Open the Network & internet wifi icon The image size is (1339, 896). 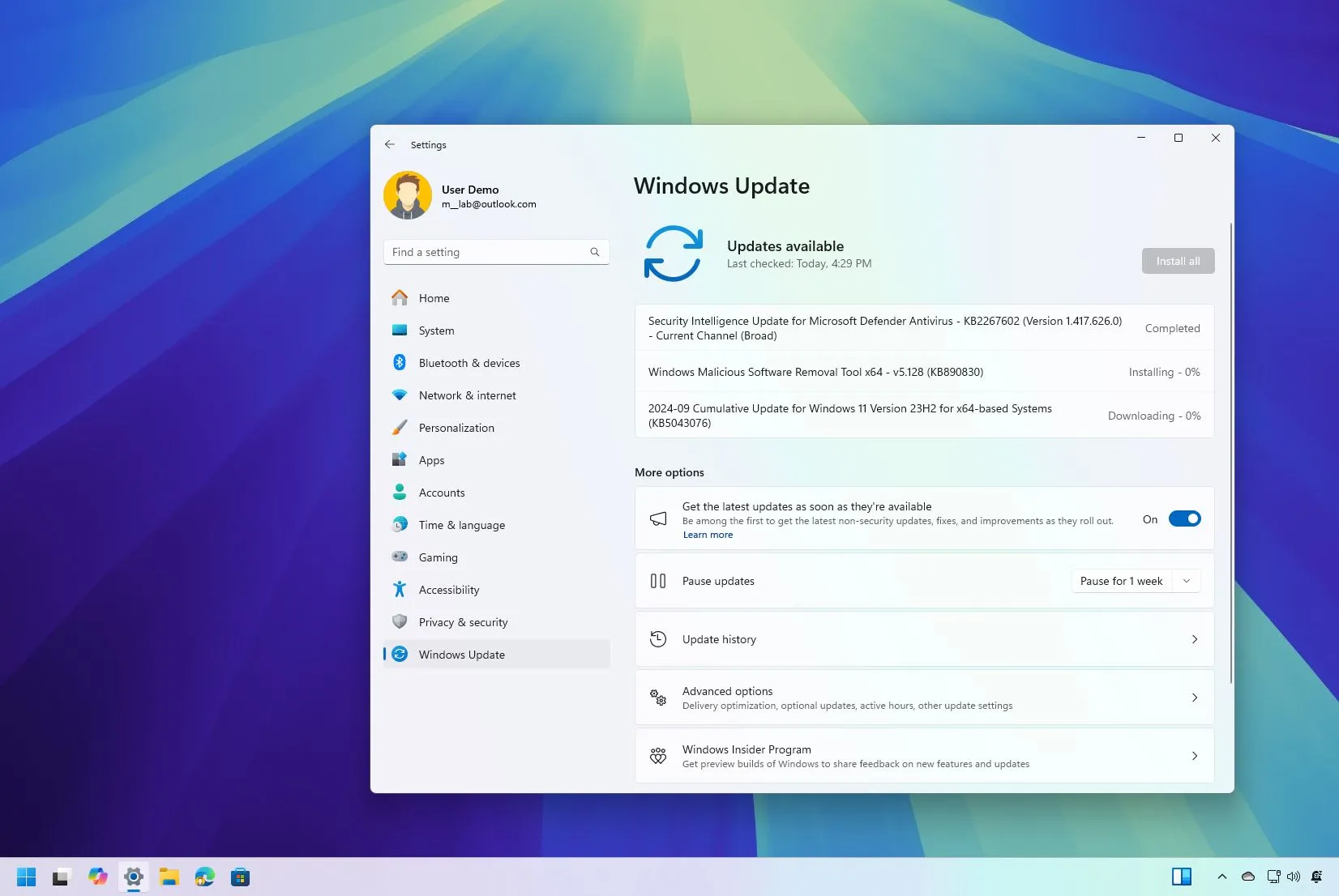pyautogui.click(x=400, y=395)
